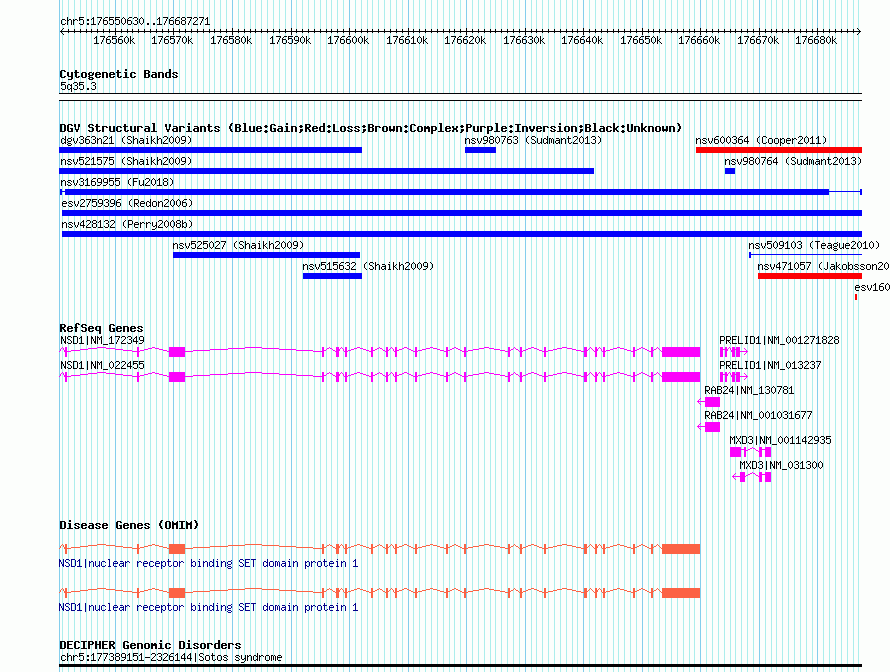Click the dgv363n21 blue gain bar
890x672 pixels.
click(211, 150)
